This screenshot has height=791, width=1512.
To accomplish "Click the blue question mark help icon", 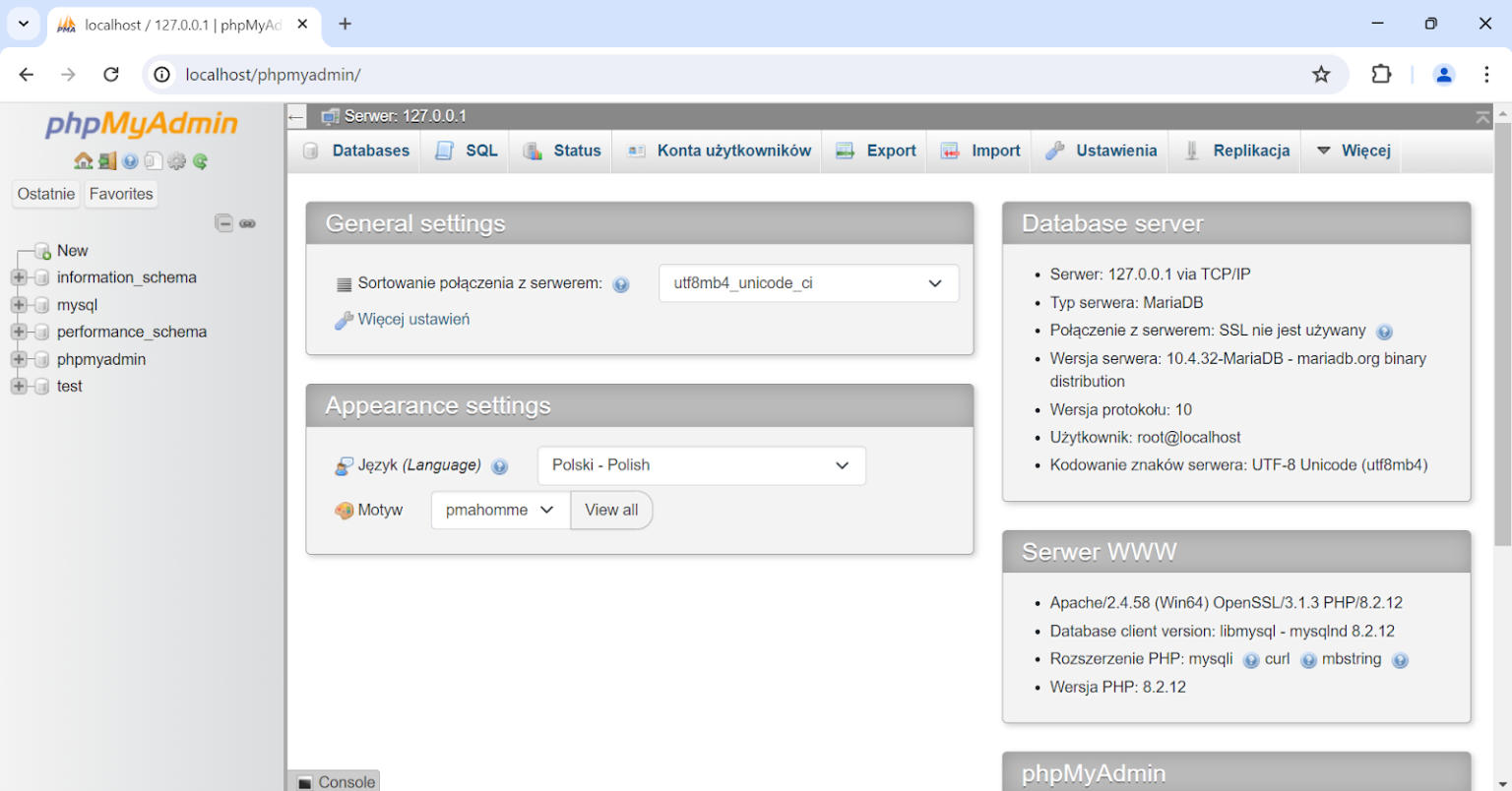I will tap(130, 160).
